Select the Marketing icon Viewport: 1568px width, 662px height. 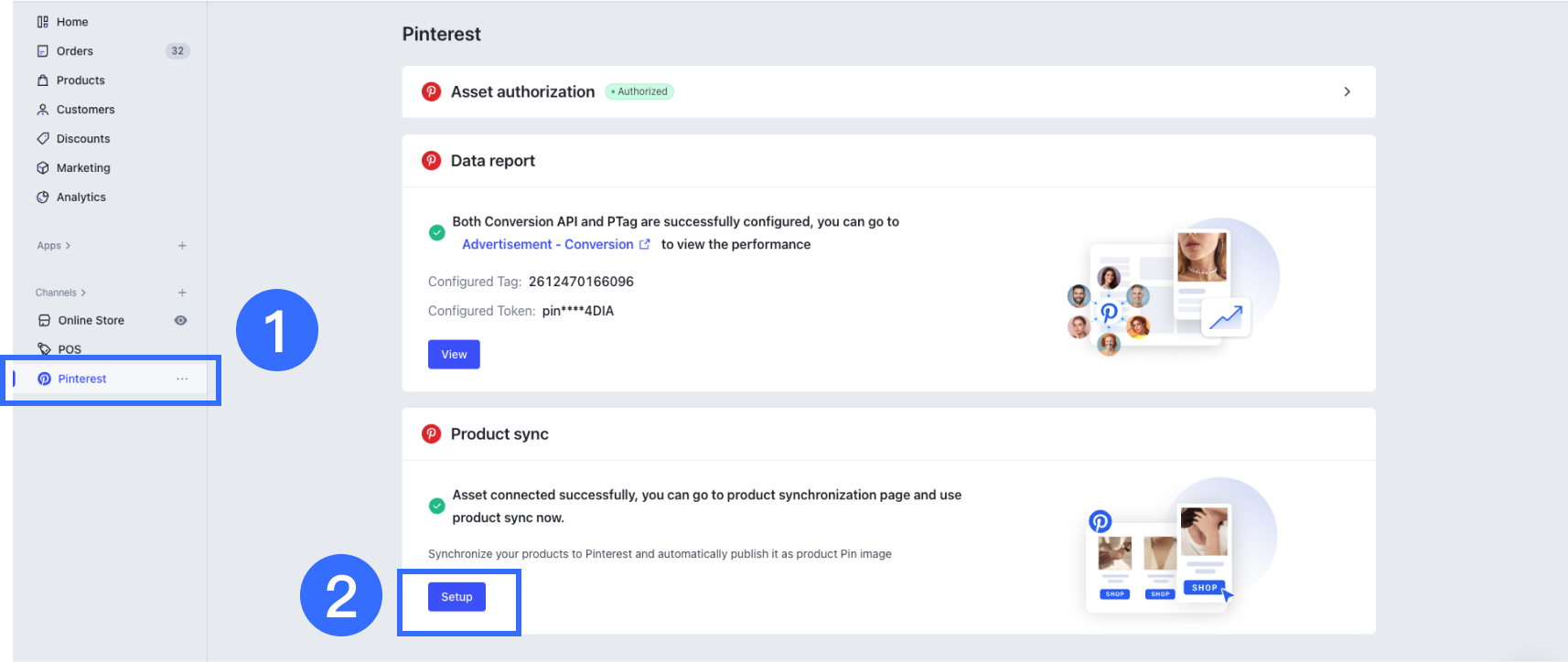click(x=43, y=167)
